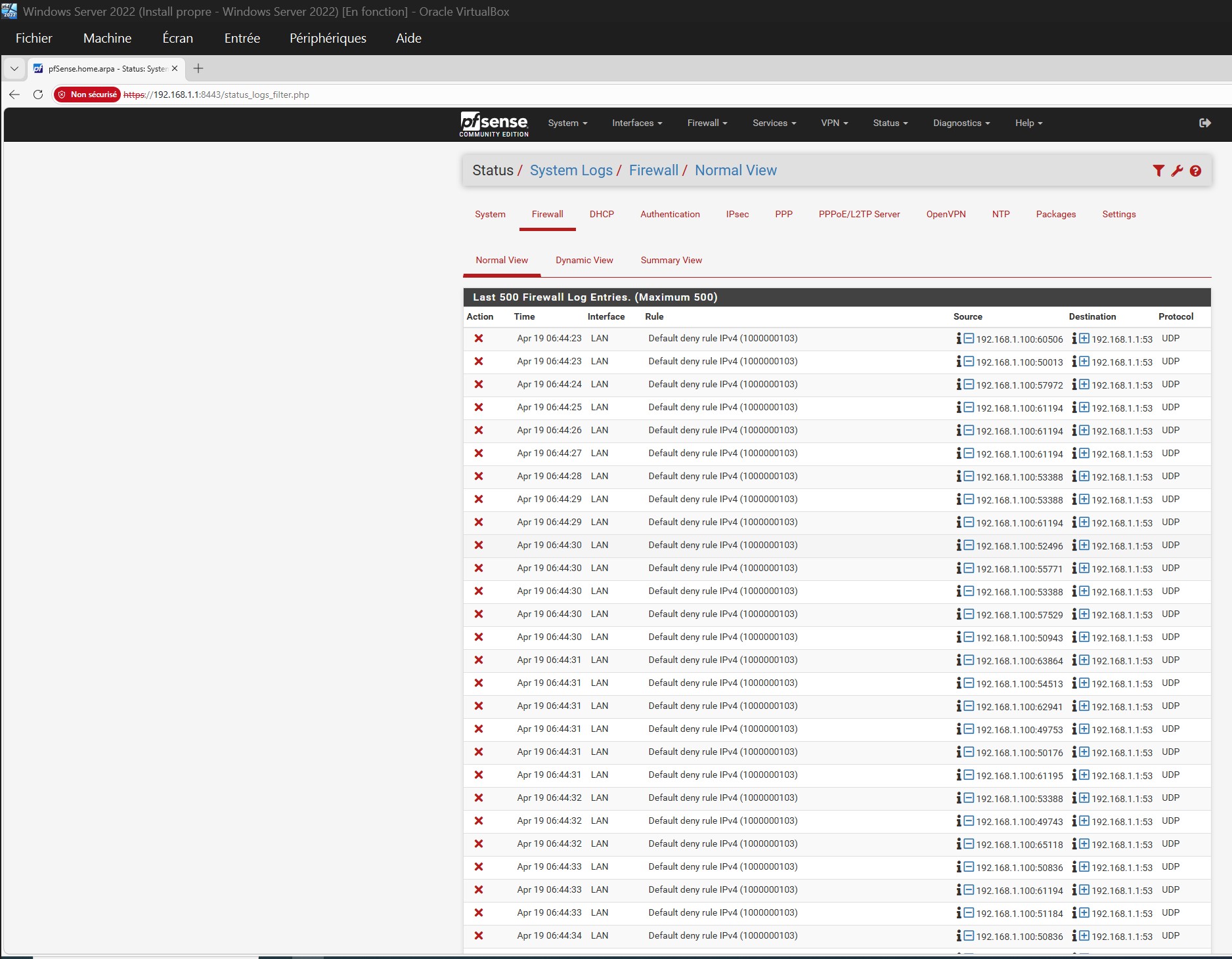Select the Summary View tab
This screenshot has height=959, width=1232.
671,260
